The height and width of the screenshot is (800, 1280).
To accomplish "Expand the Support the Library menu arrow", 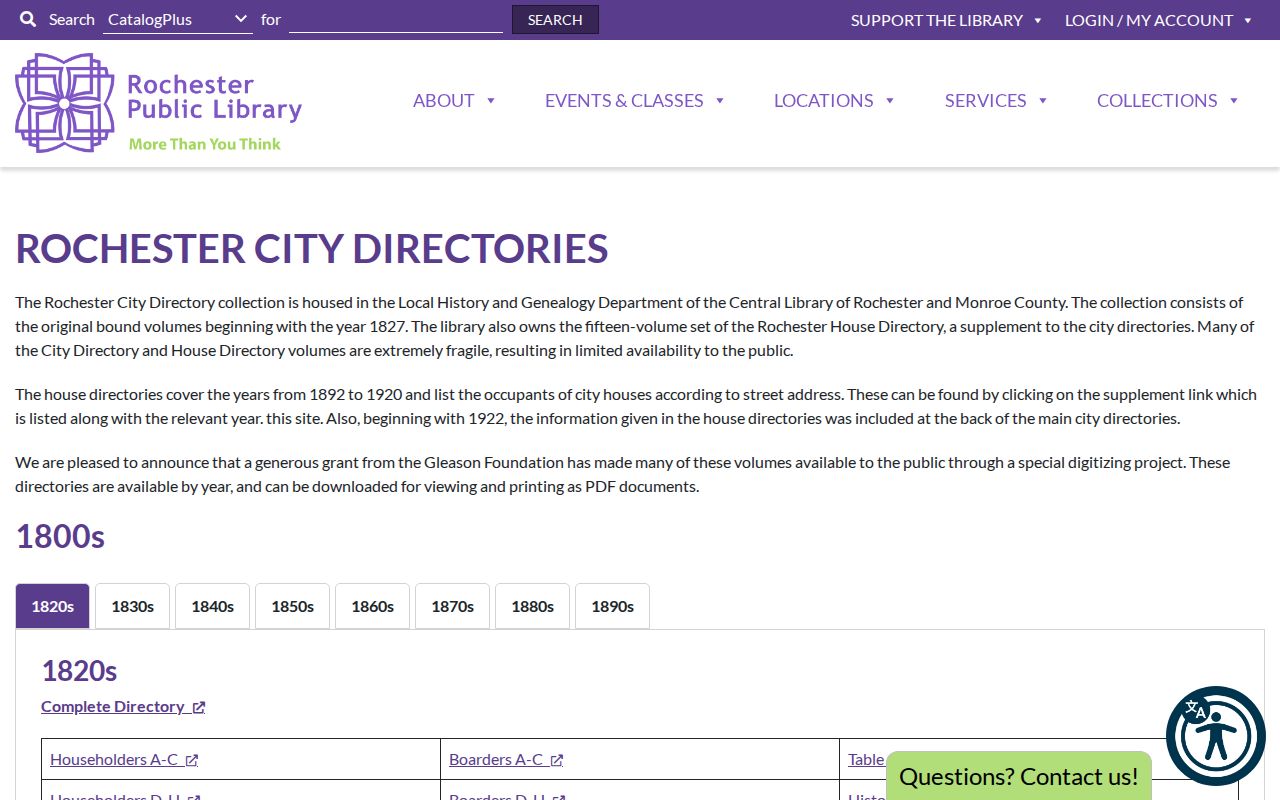I will point(1038,20).
